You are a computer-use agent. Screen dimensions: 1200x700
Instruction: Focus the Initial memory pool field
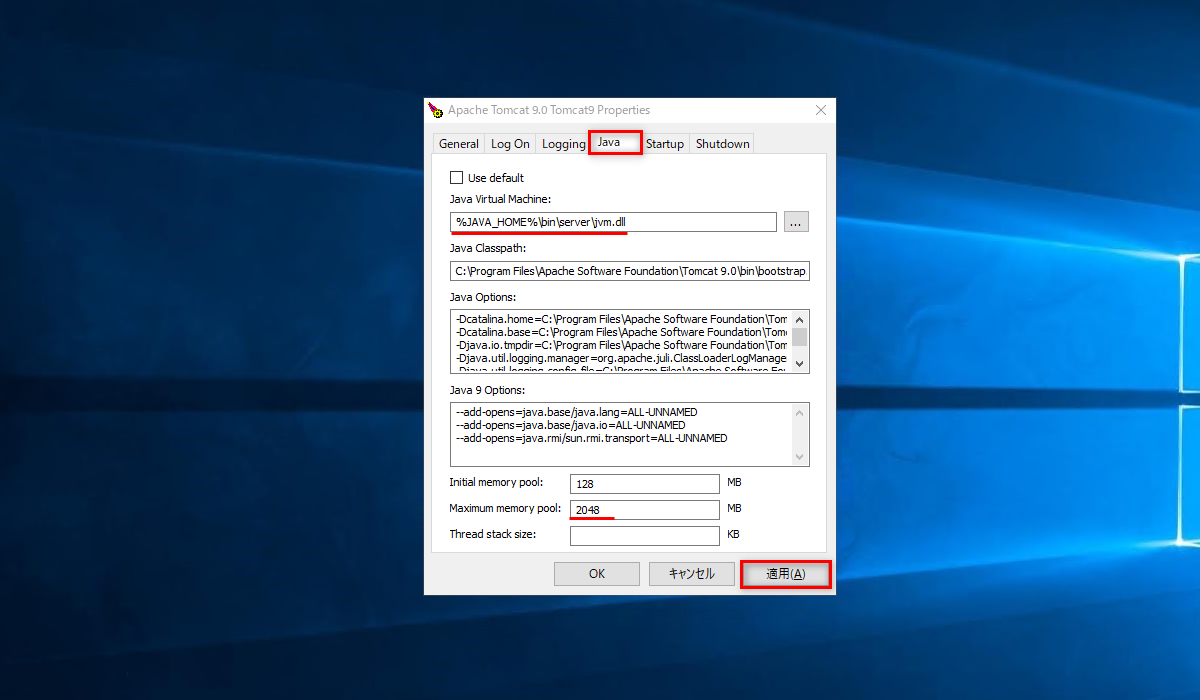point(645,484)
